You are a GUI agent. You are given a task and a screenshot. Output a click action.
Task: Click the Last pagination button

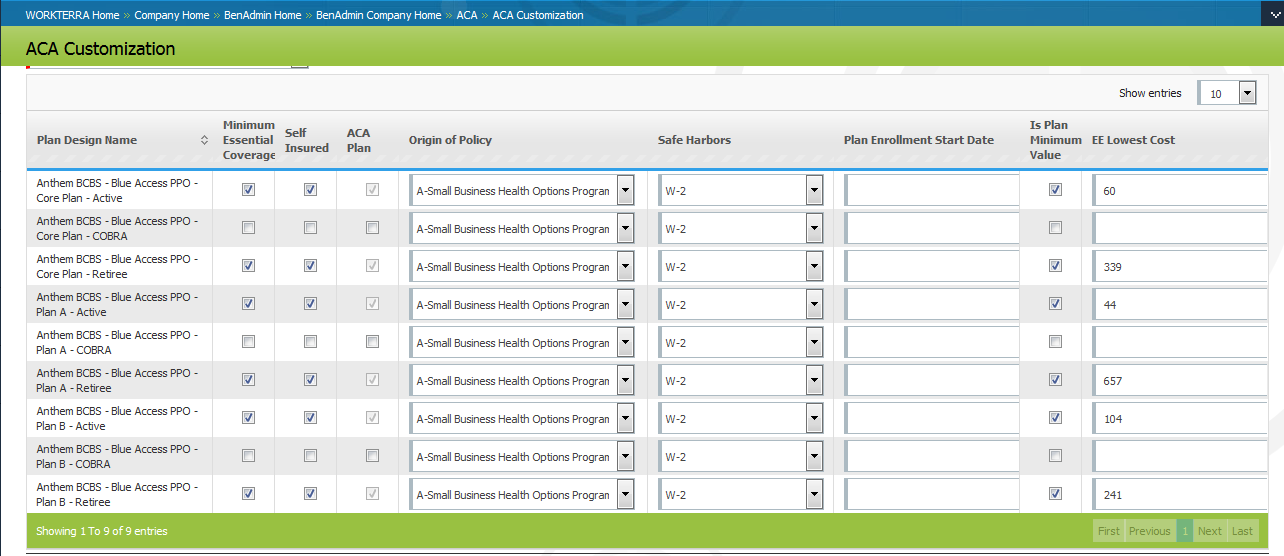[1242, 531]
